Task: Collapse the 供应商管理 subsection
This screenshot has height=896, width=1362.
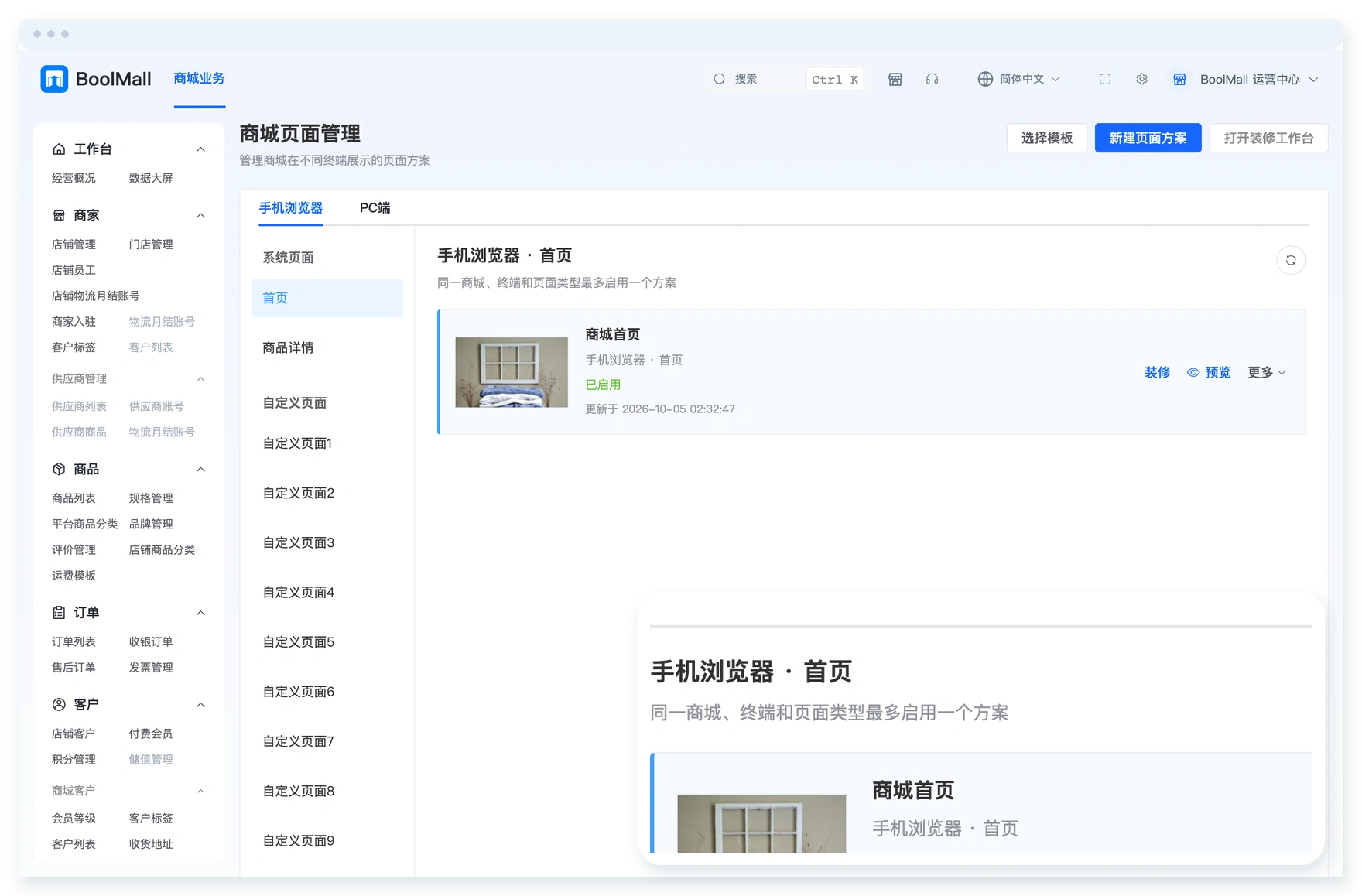Action: point(200,378)
